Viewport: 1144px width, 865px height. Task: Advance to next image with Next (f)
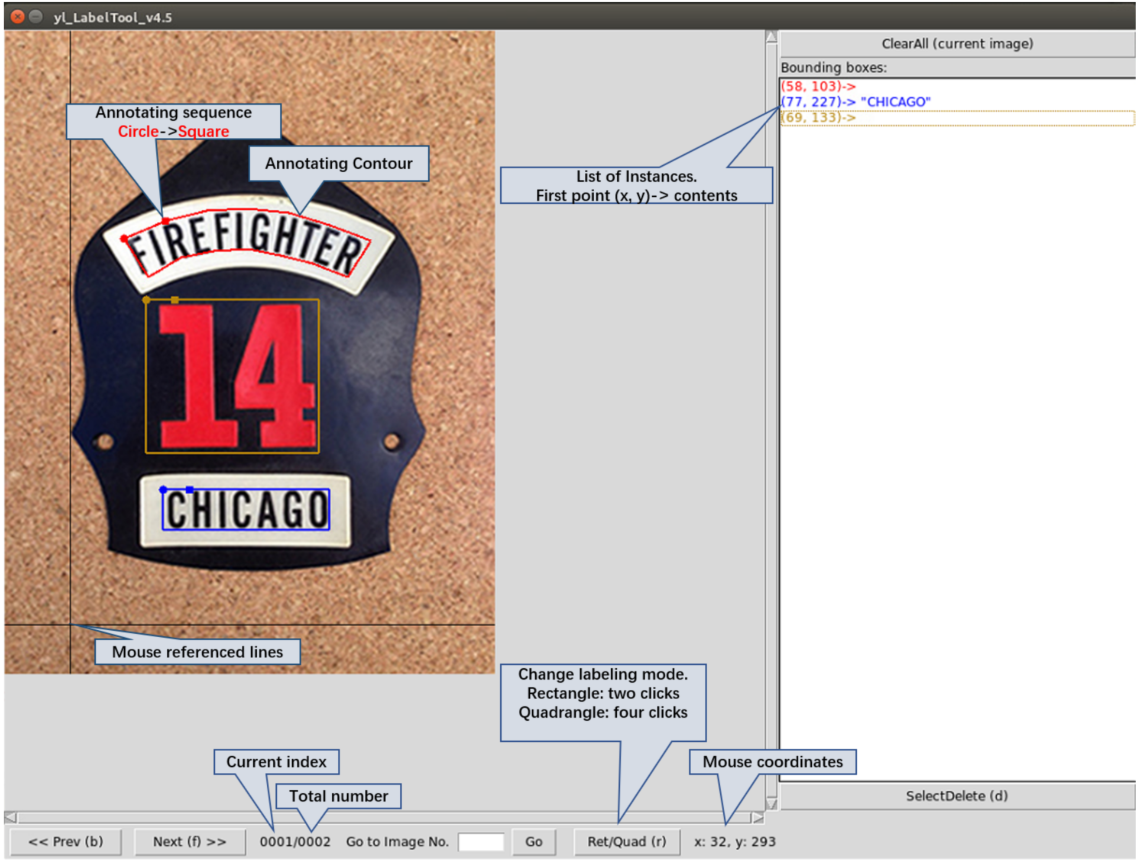[189, 842]
